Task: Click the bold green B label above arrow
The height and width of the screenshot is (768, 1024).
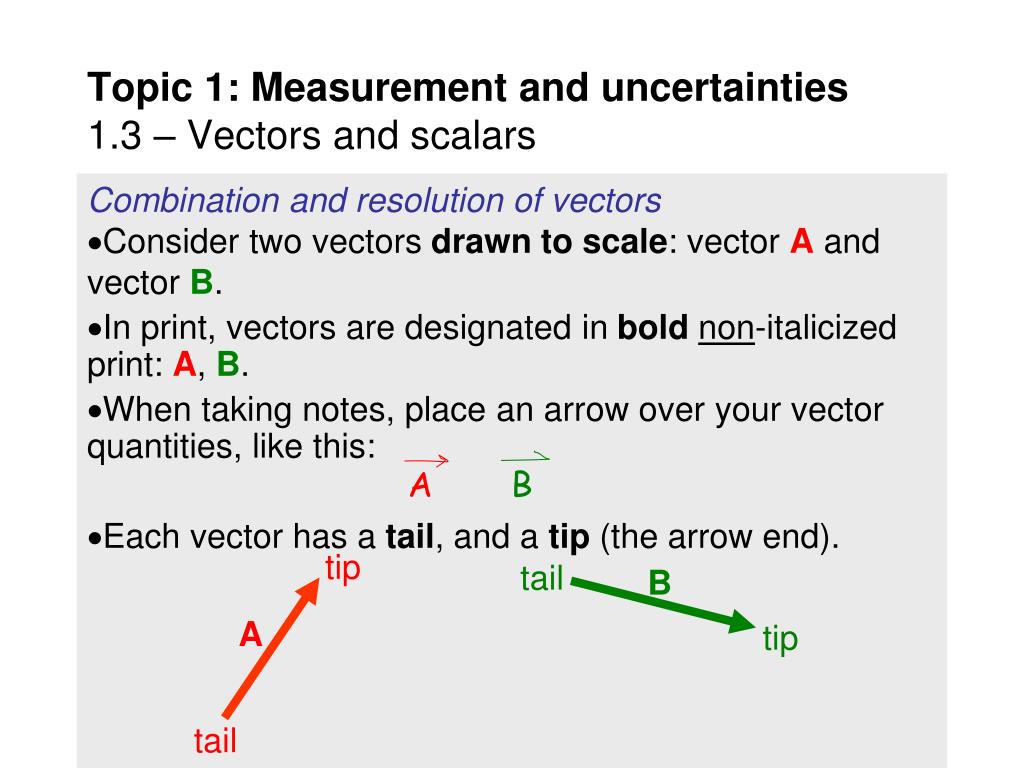Action: [660, 583]
